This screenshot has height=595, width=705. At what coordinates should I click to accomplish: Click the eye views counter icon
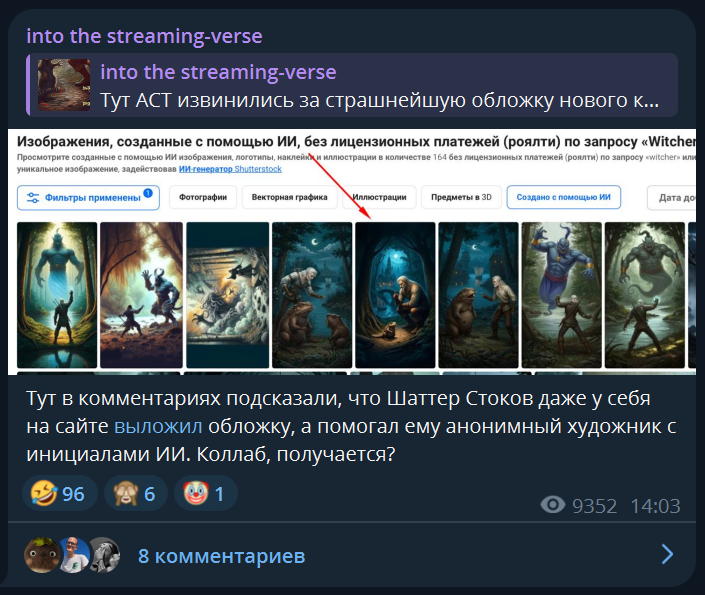553,505
